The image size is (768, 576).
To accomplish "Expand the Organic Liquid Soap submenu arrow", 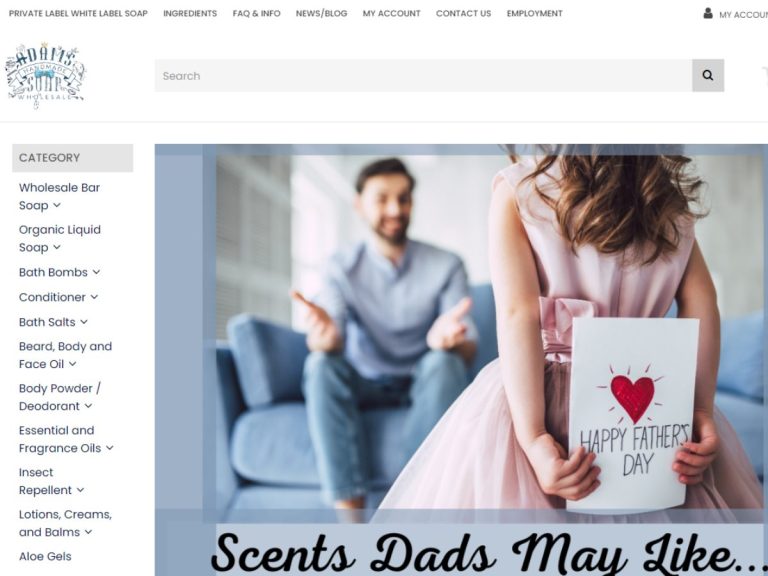I will (57, 247).
